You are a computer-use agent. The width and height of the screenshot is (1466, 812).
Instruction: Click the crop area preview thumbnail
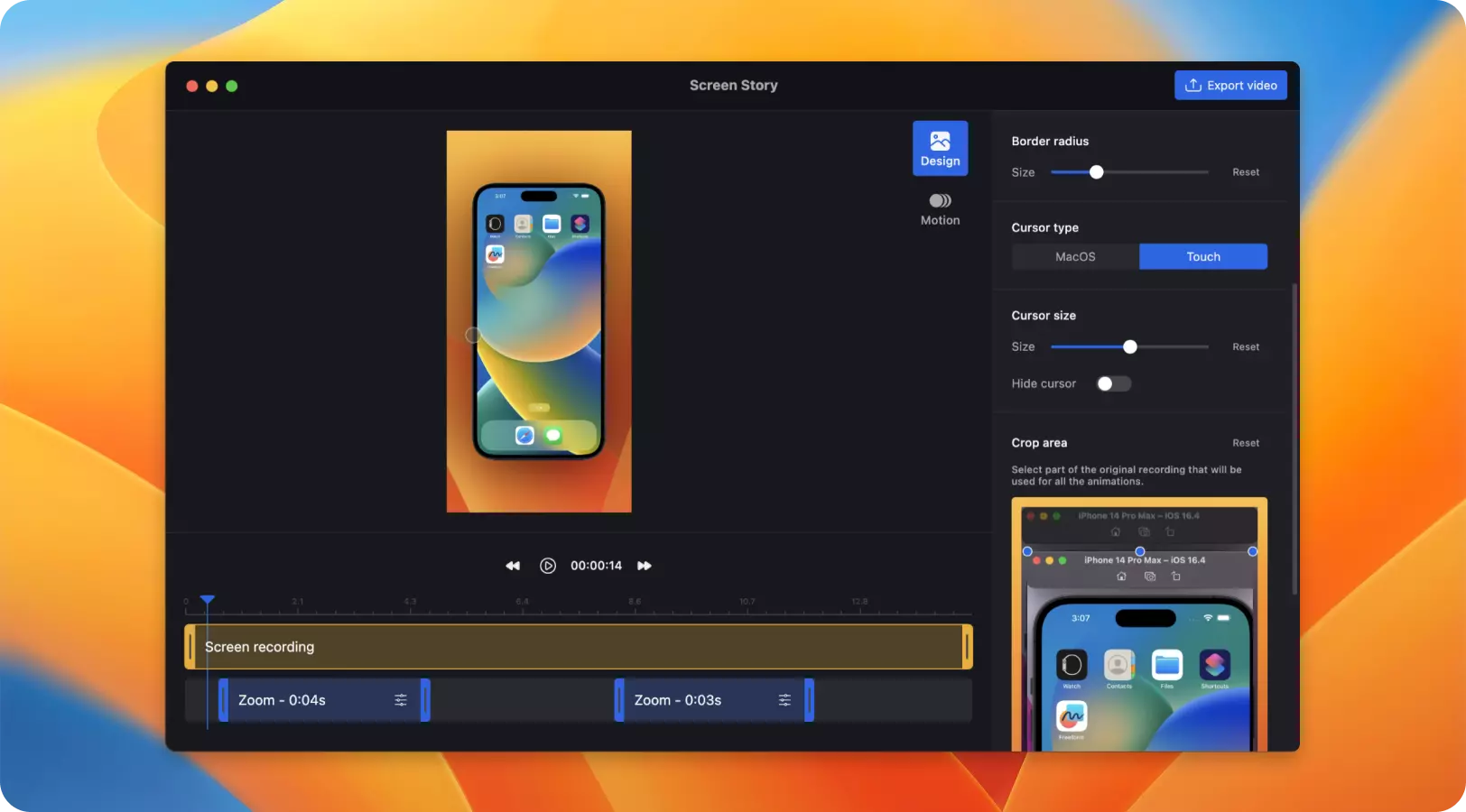tap(1139, 624)
